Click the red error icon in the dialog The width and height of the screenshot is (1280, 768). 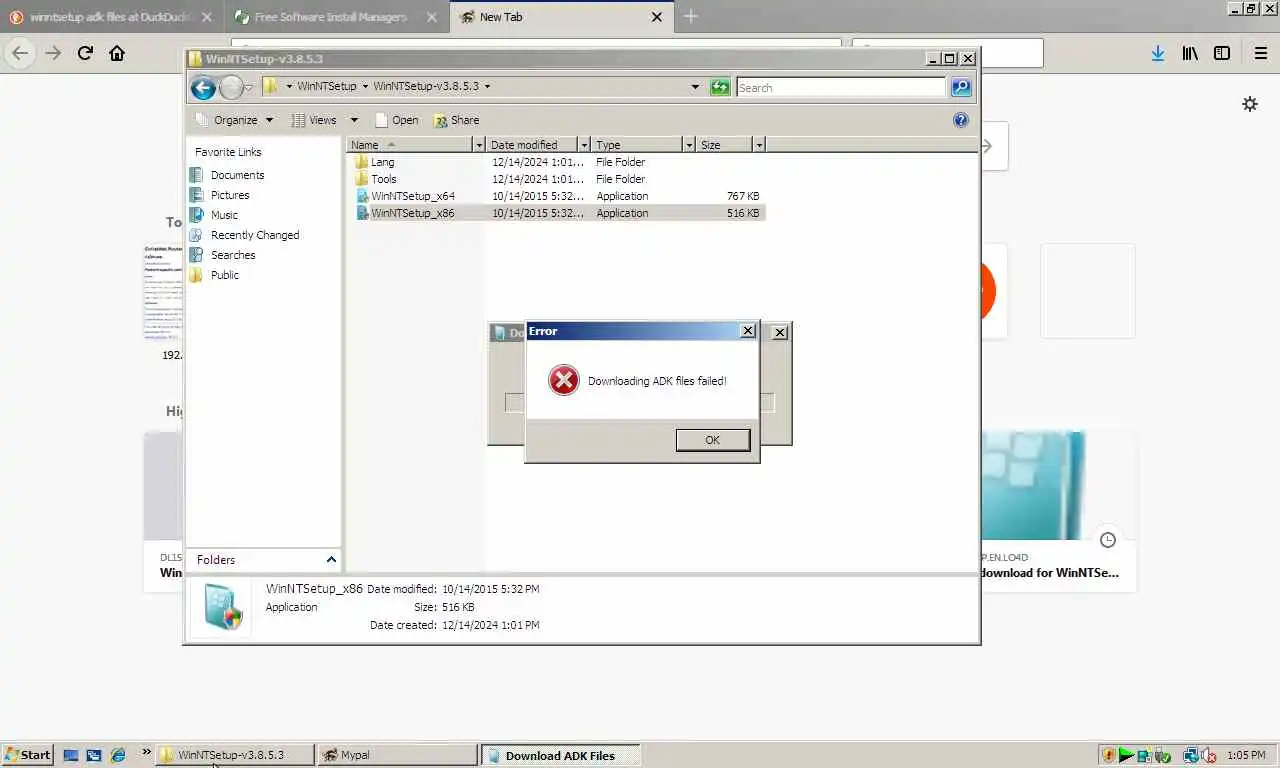coord(564,380)
